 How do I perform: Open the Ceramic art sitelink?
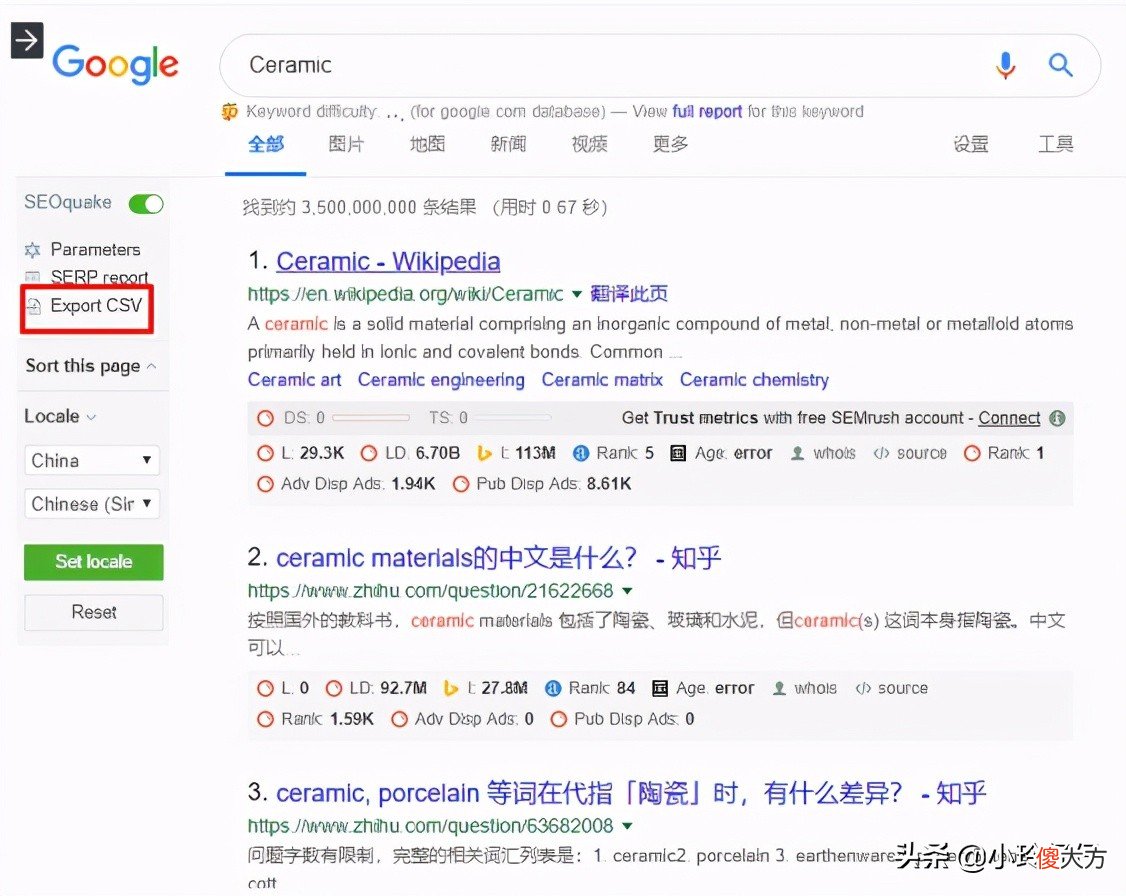(x=294, y=380)
